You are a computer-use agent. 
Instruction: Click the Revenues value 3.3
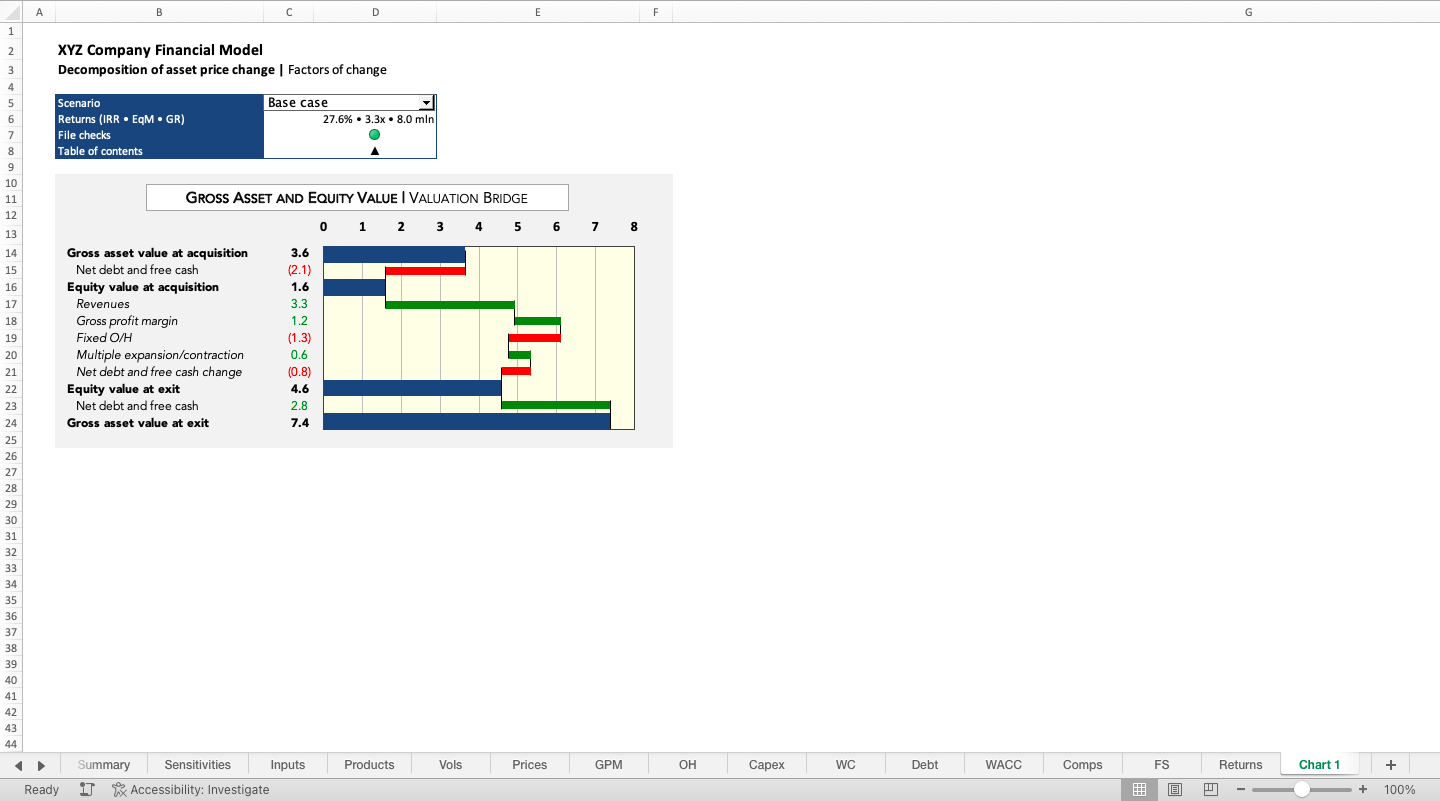click(x=299, y=304)
